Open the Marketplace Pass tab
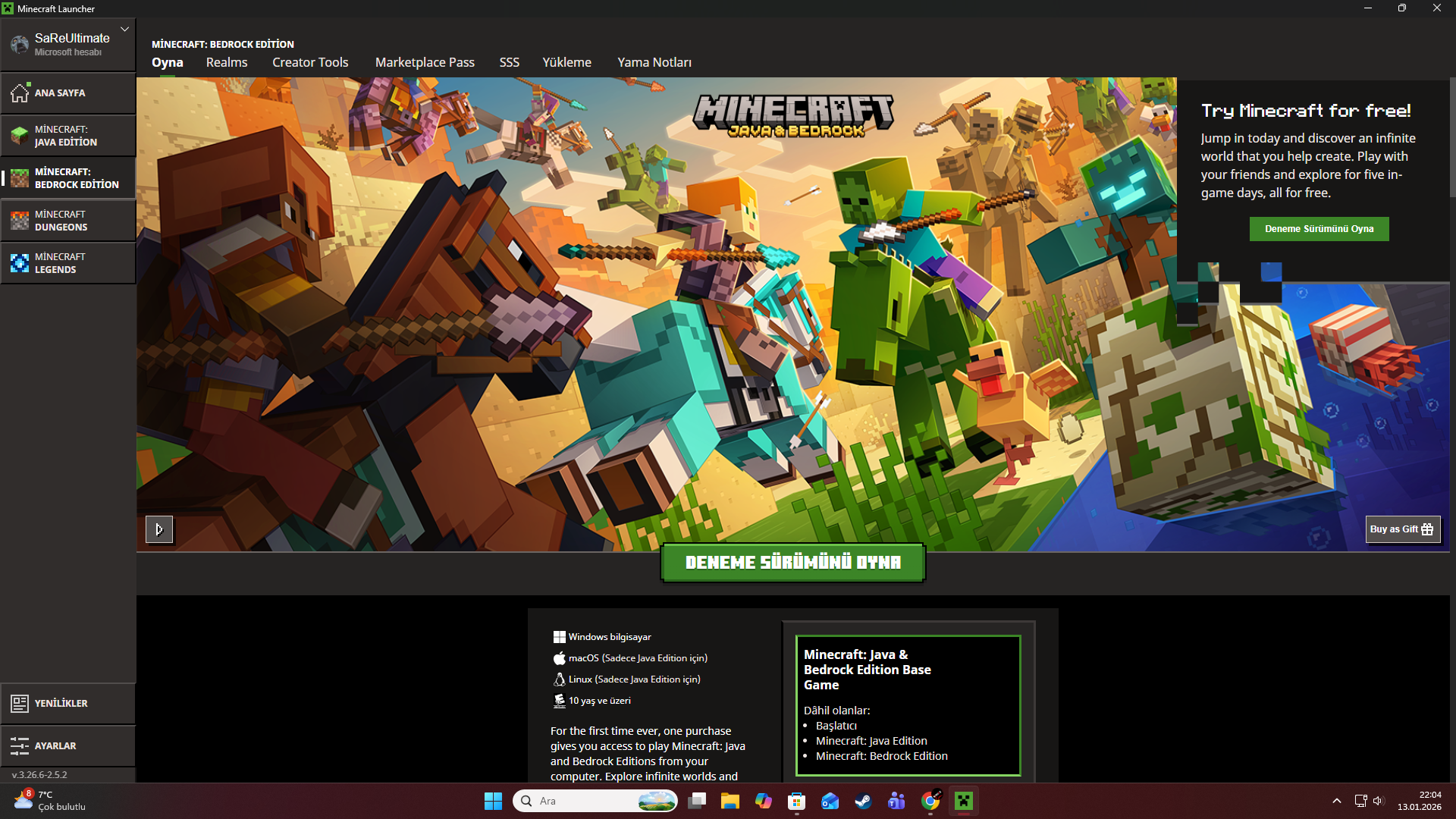Screen dimensions: 1456x819 425,62
